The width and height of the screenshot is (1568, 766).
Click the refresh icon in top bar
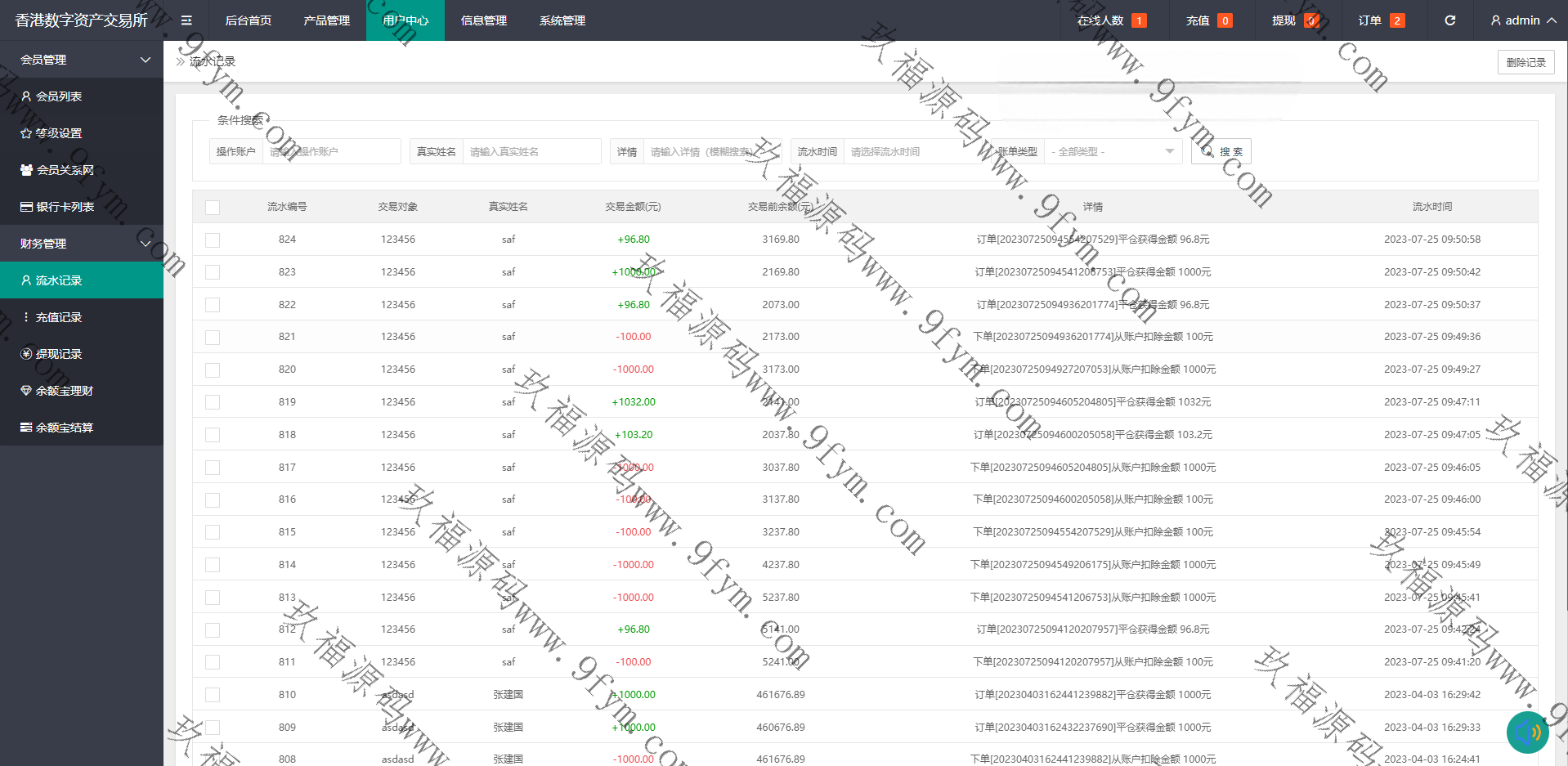click(x=1449, y=20)
